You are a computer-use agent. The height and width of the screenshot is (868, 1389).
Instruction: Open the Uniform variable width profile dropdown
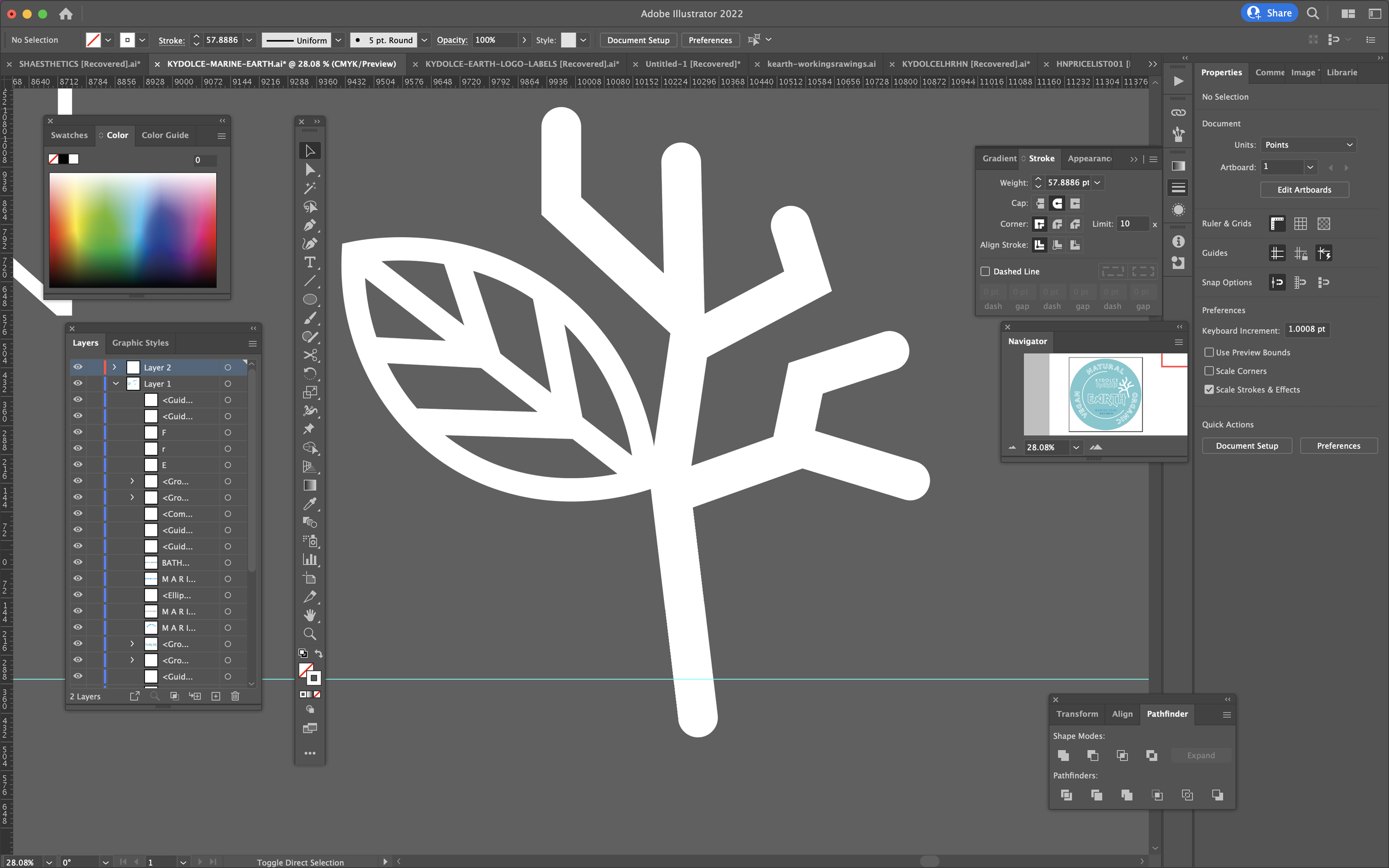(x=339, y=40)
